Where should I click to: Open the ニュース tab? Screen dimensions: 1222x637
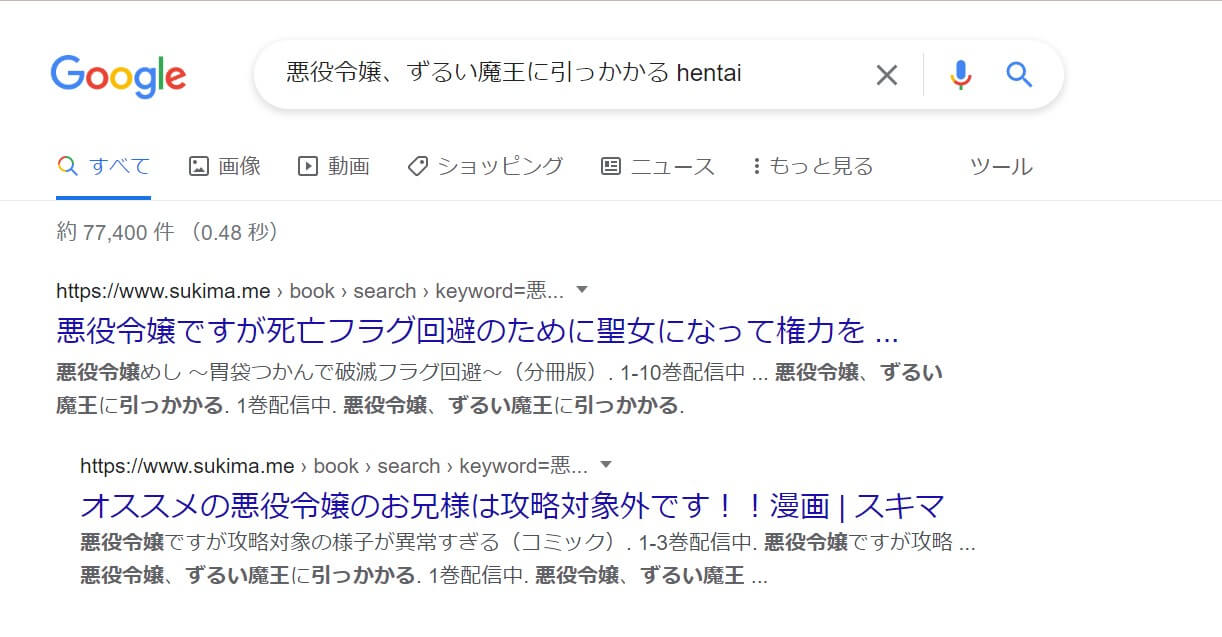coord(658,166)
